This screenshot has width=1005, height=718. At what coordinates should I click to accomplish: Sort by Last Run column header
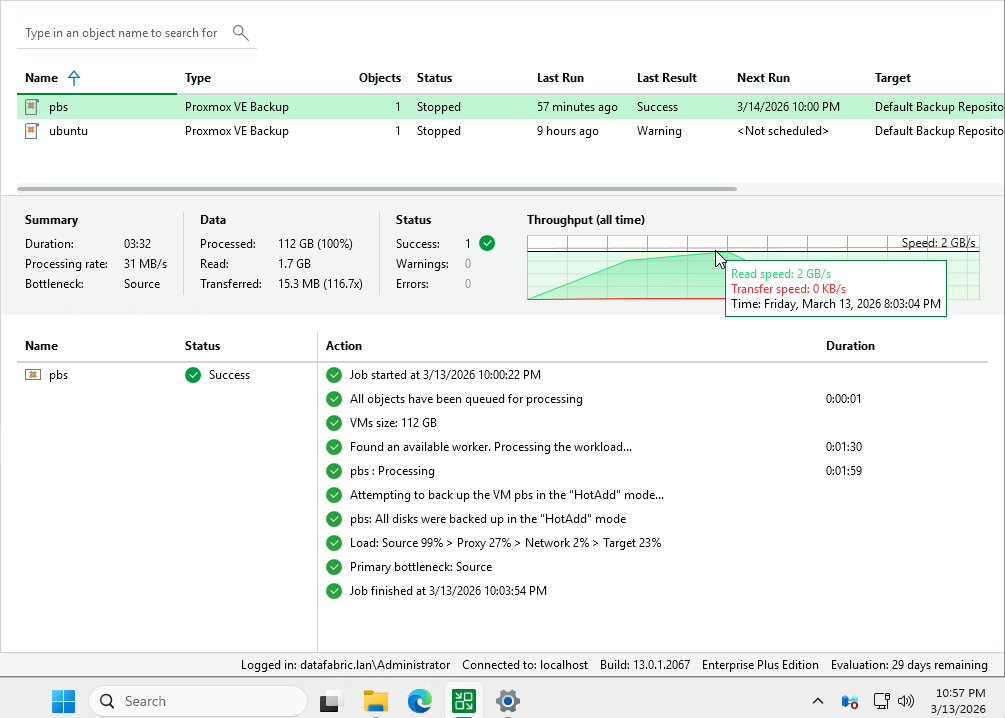[560, 78]
